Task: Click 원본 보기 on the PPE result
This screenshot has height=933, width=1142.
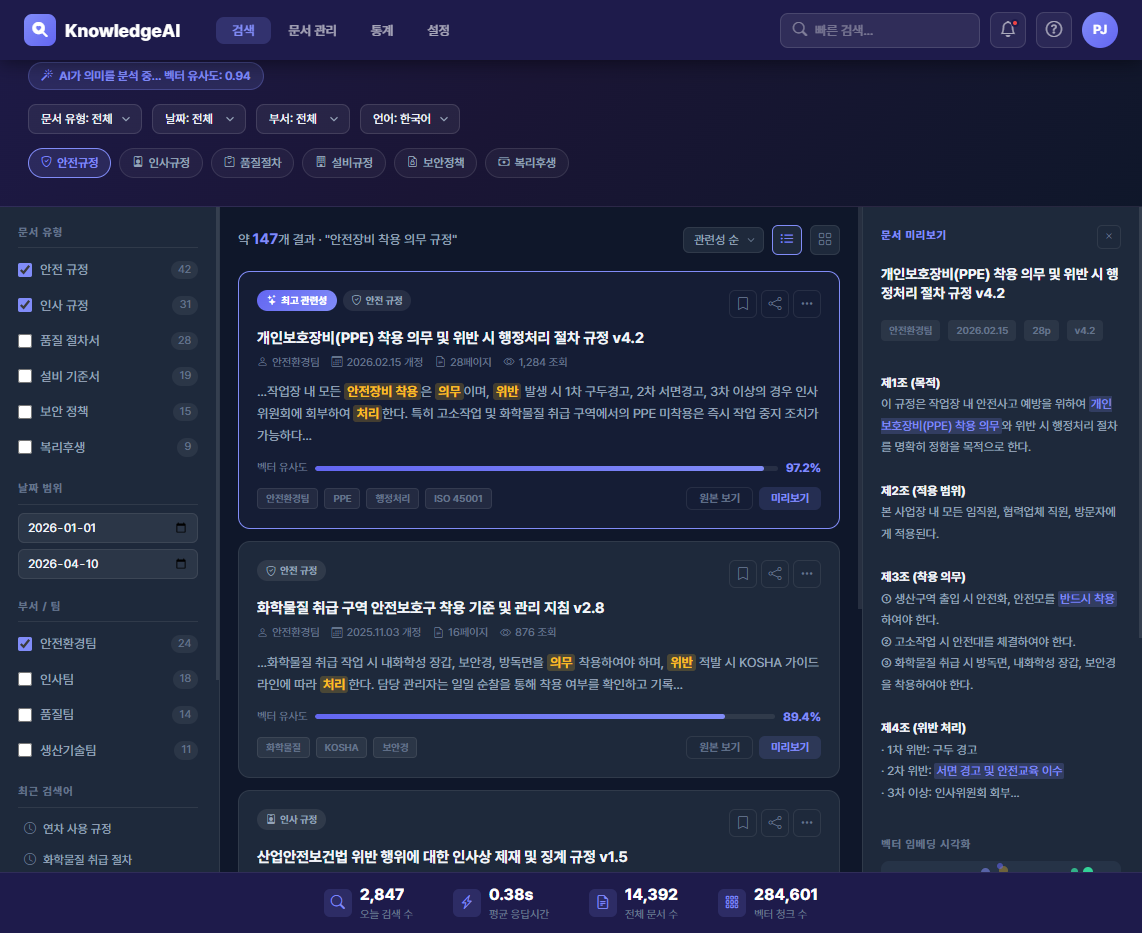Action: (x=720, y=498)
